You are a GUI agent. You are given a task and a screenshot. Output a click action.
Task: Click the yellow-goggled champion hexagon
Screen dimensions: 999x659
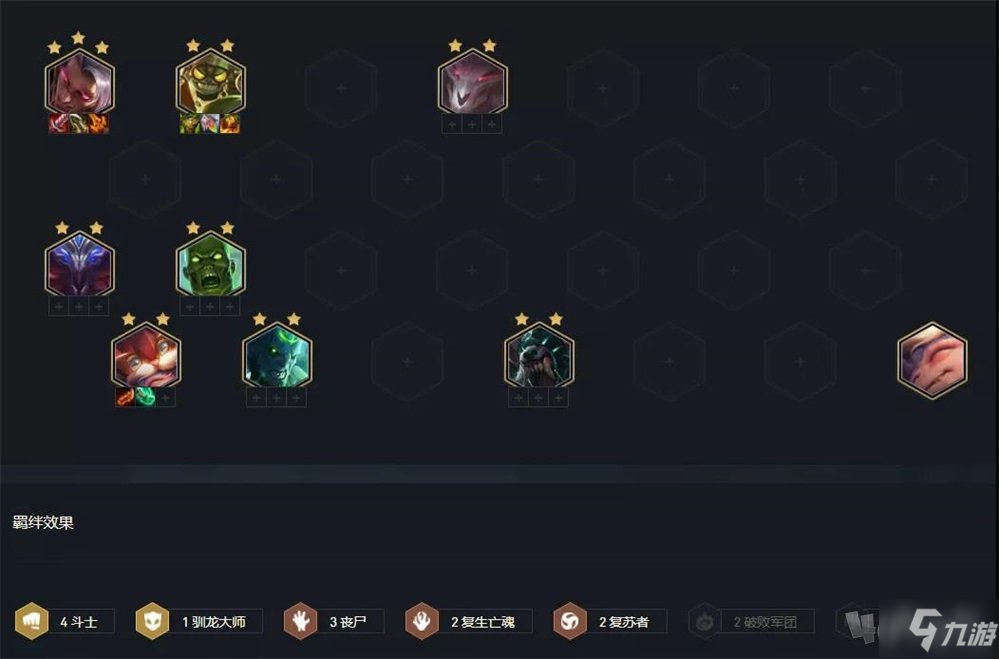[x=210, y=83]
